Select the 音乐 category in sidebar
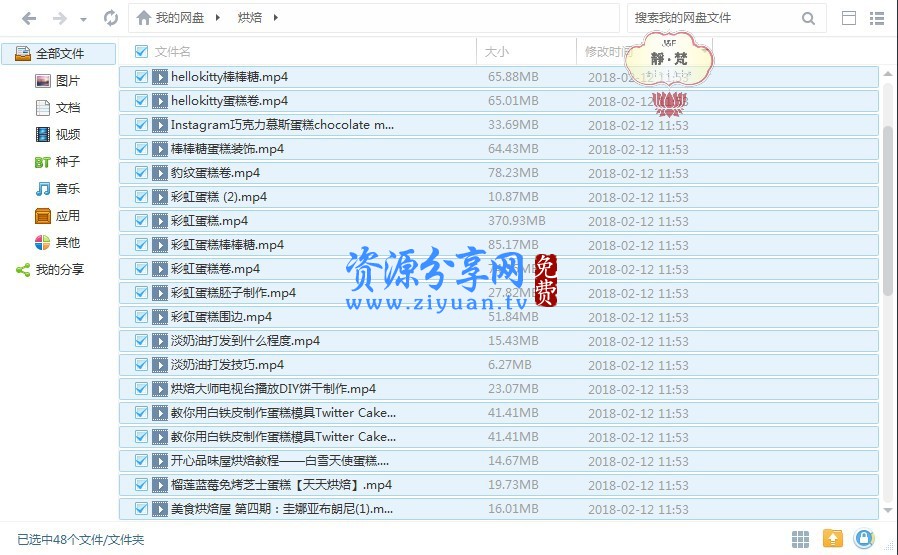Image resolution: width=898 pixels, height=555 pixels. point(67,189)
